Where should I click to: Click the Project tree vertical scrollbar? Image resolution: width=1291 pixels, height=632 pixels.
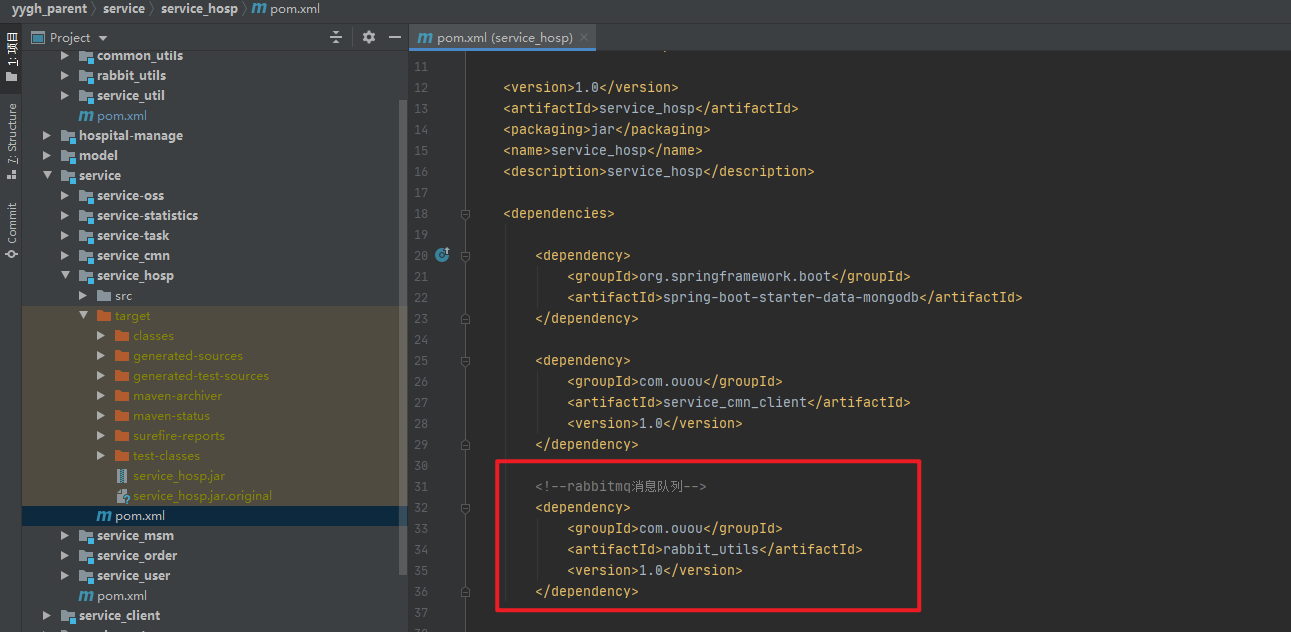pos(404,335)
